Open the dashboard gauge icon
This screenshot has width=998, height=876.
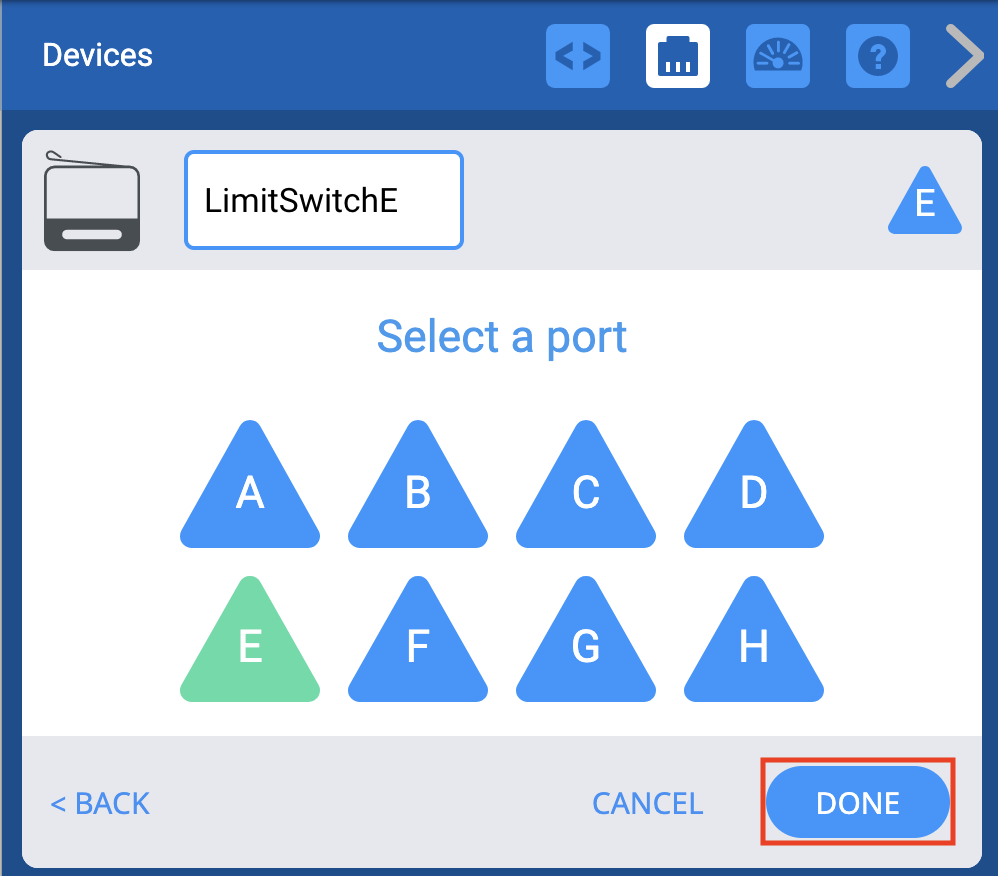pos(778,55)
